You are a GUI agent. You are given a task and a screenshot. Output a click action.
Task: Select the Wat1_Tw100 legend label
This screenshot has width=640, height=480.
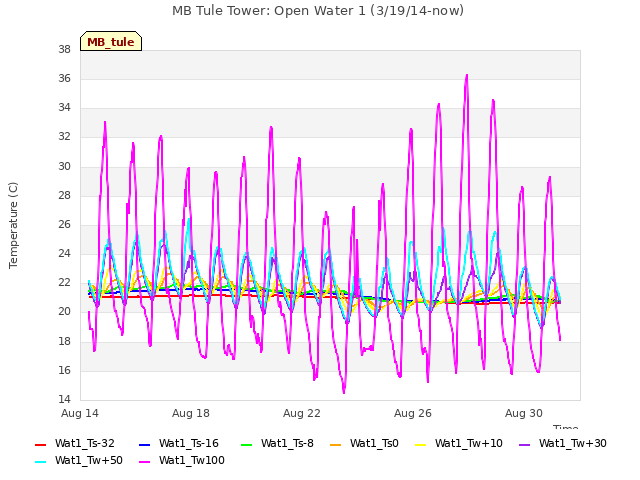click(x=192, y=461)
